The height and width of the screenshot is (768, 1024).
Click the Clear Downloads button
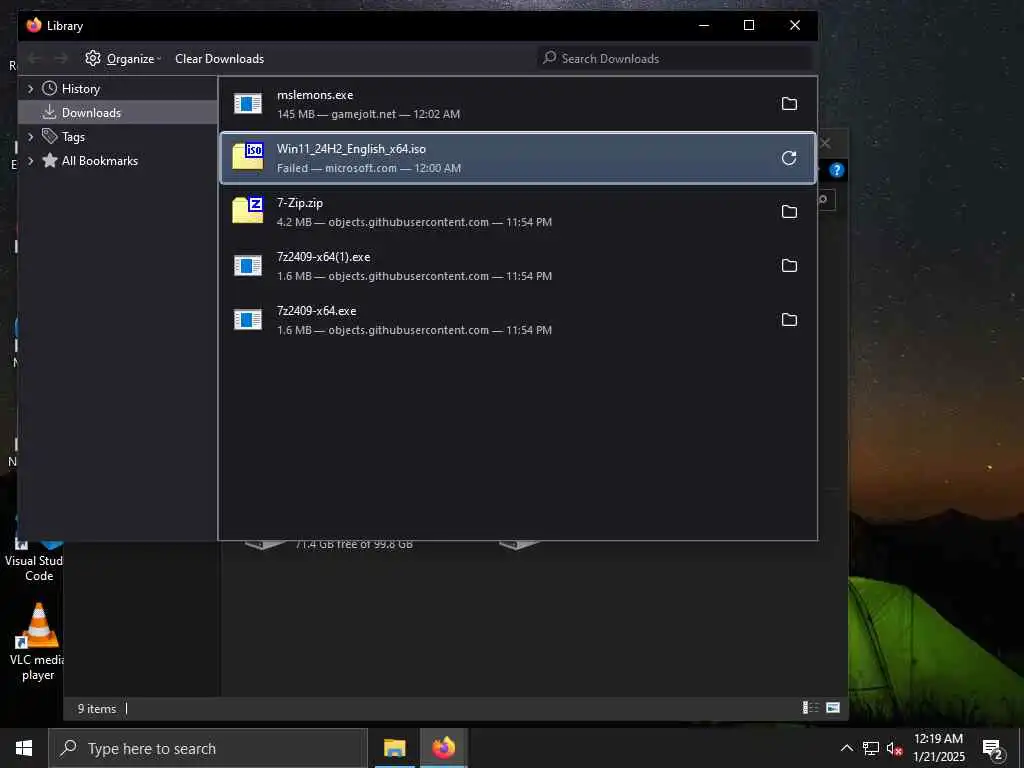(219, 58)
